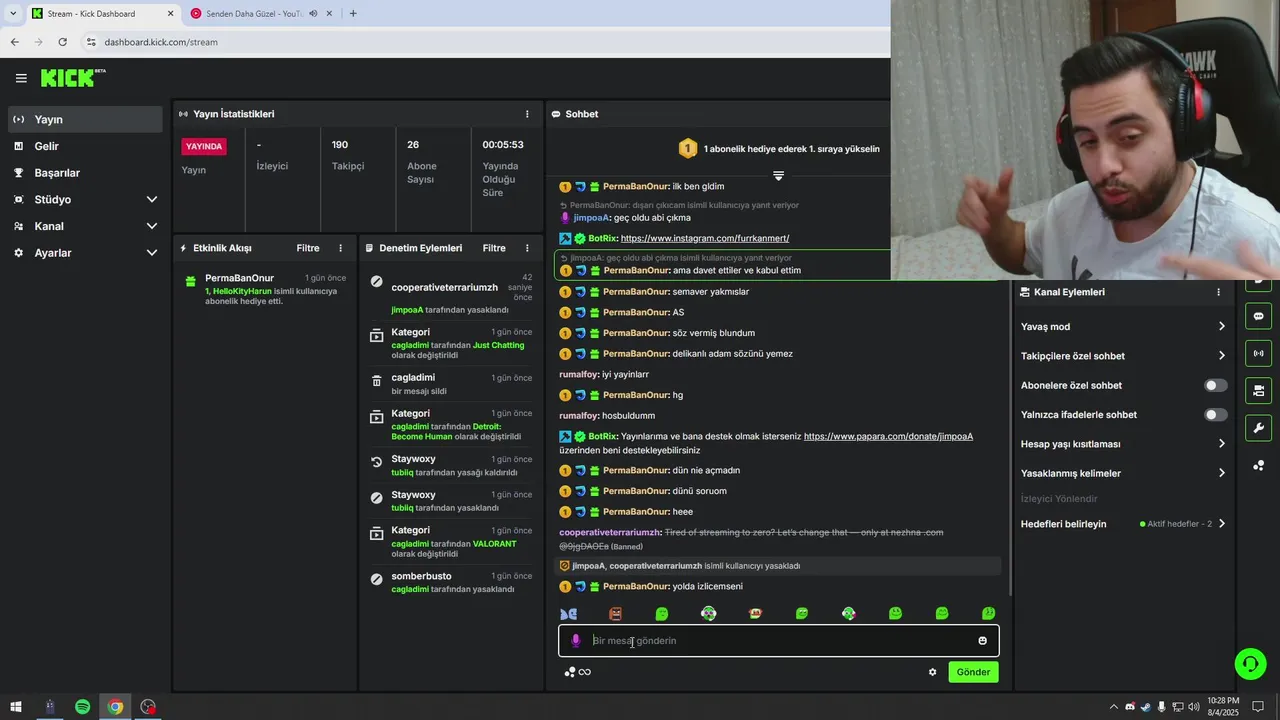
Task: Toggle Abonelere özel sohbet switch
Action: coord(1215,385)
